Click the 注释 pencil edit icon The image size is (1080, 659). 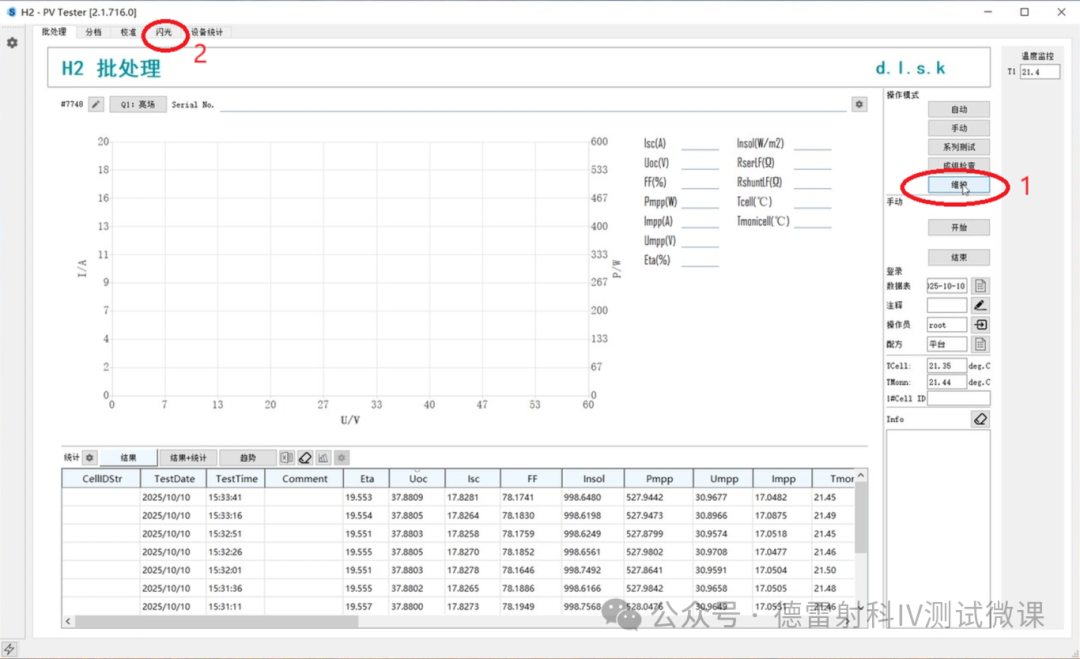[981, 305]
